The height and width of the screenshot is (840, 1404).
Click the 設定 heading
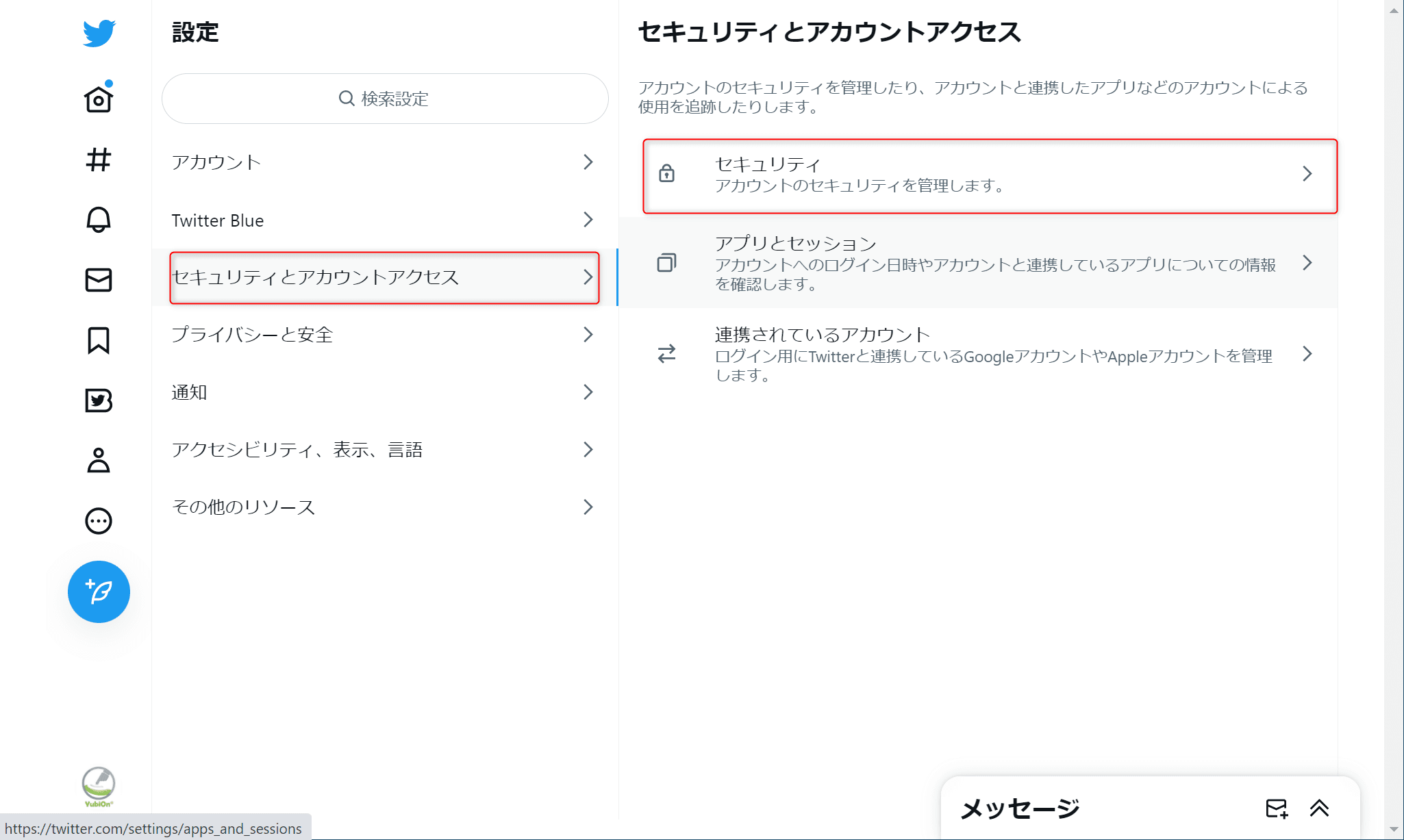point(195,32)
